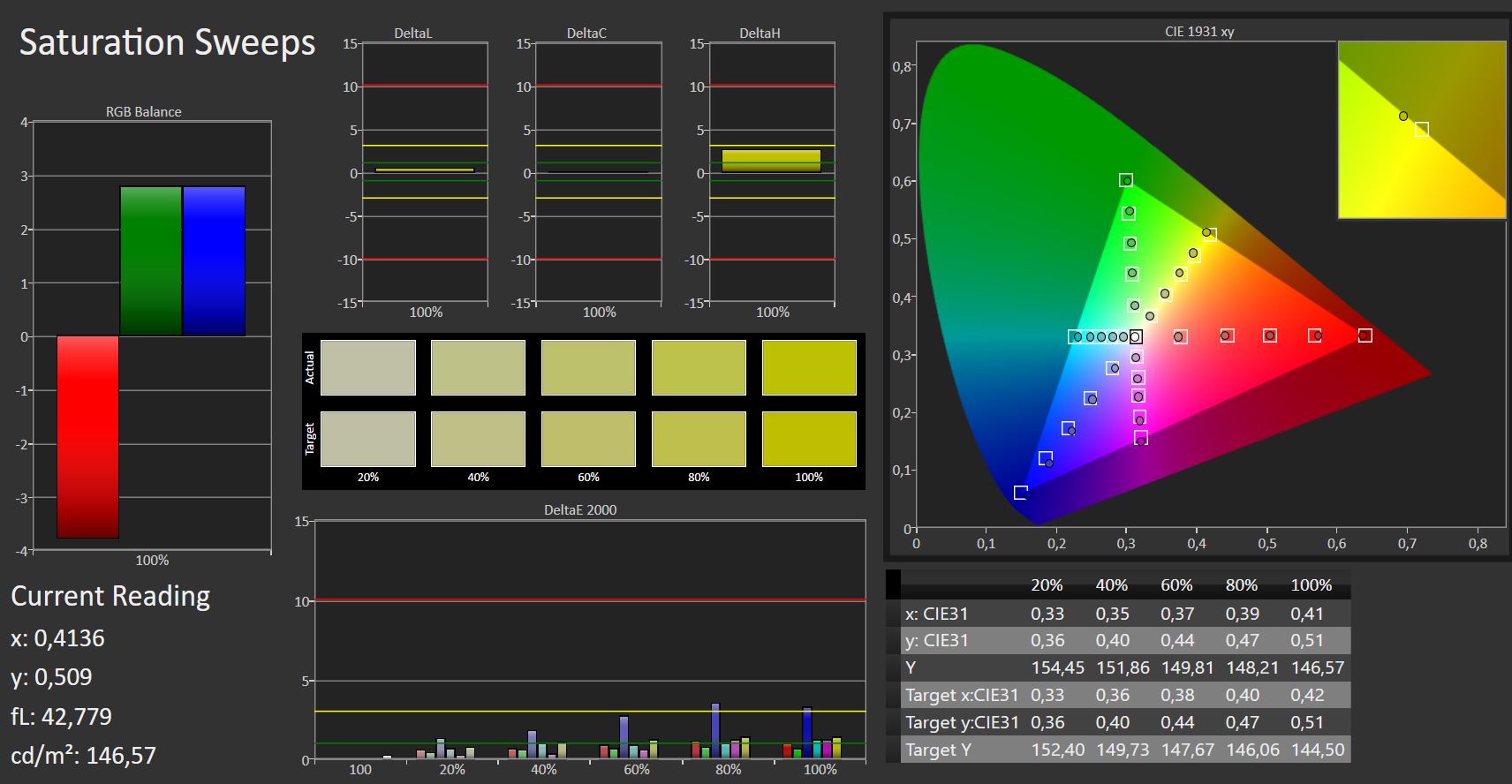Click the Target x:CIE31 row label

pyautogui.click(x=962, y=695)
